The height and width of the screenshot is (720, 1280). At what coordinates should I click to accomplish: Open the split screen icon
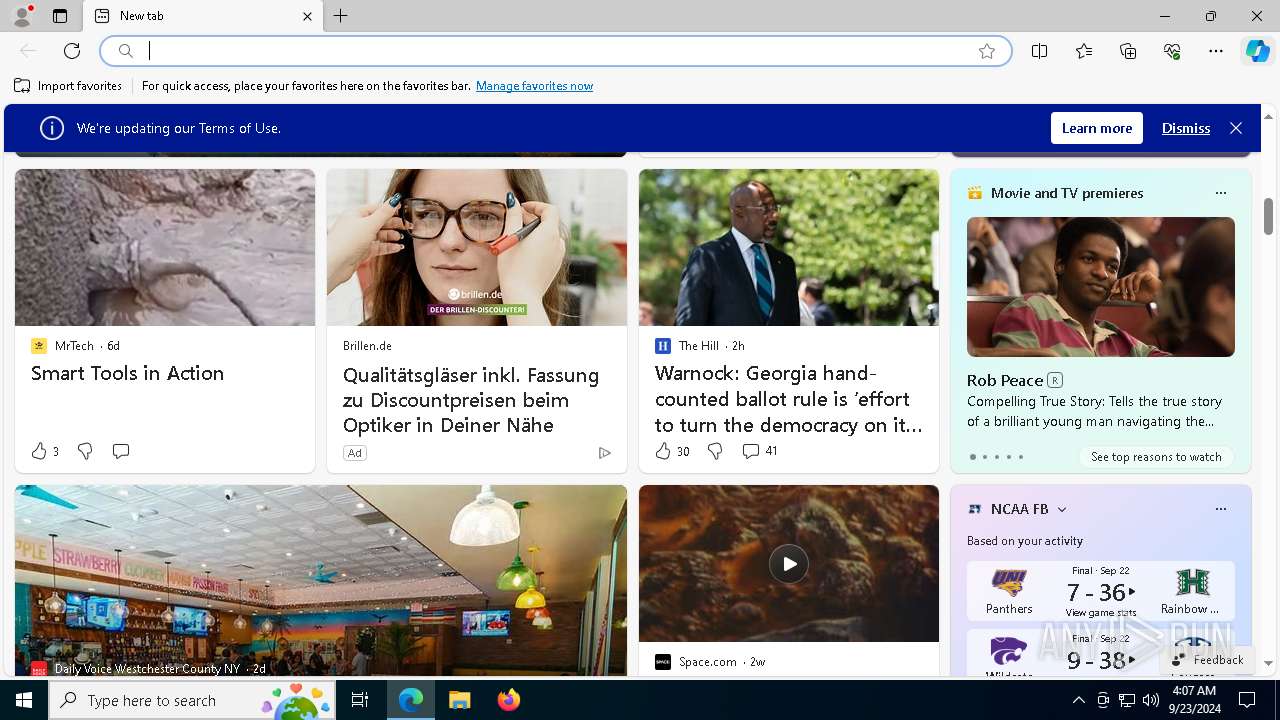click(x=1040, y=51)
